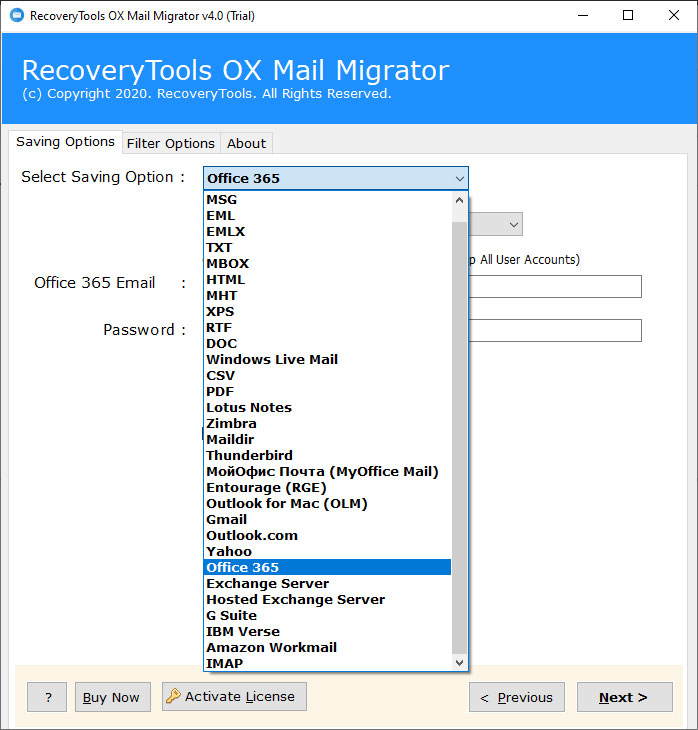This screenshot has height=730, width=698.
Task: Select G Suite from the list
Action: [328, 615]
